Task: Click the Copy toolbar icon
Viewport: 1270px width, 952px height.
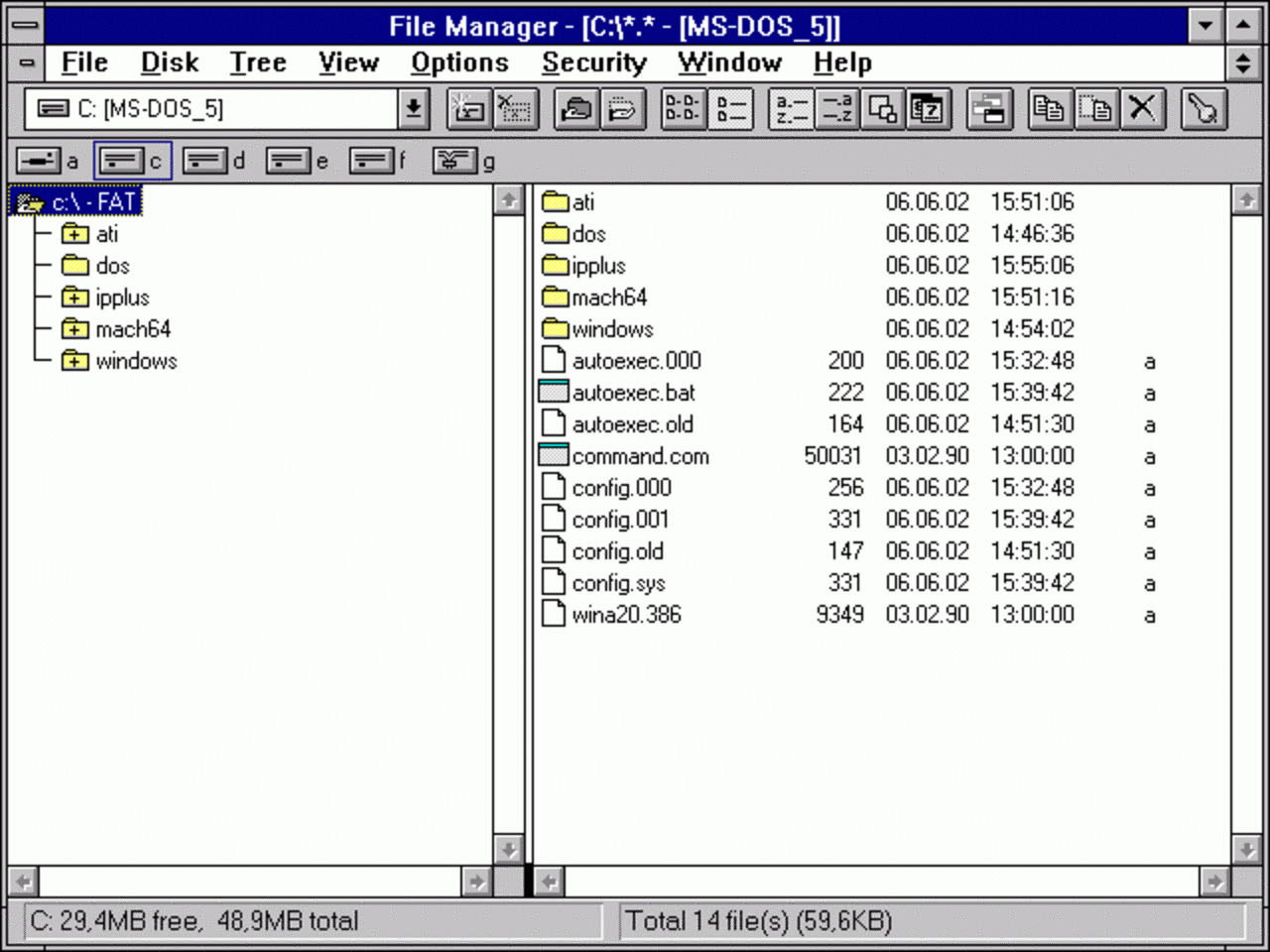Action: (x=1049, y=109)
